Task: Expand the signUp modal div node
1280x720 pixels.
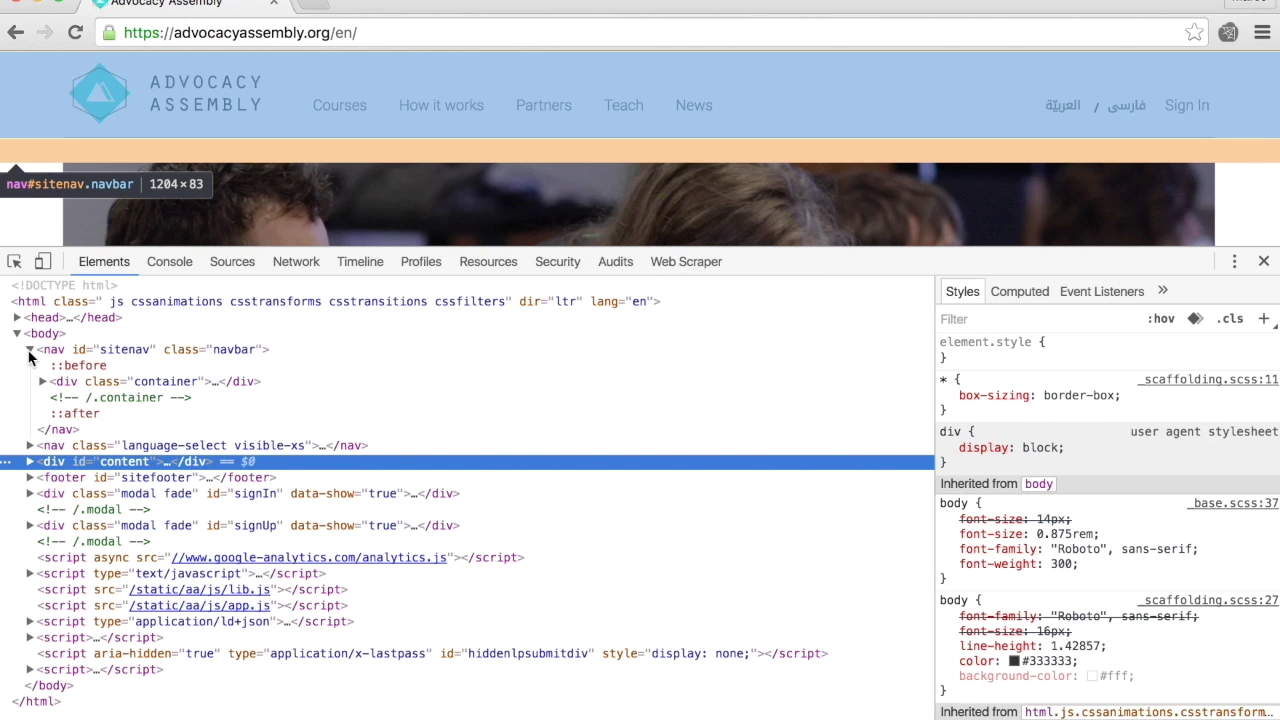Action: point(30,525)
